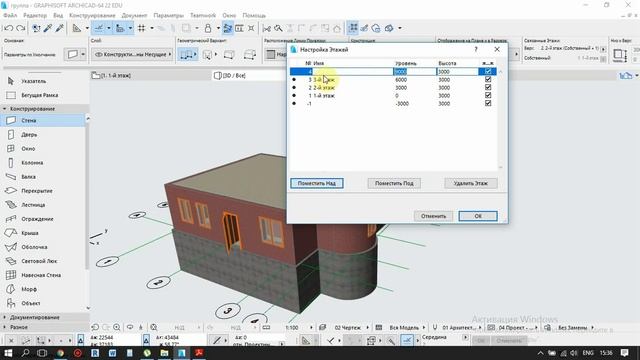Select Бегущая Рамка (Marquee) tool

coord(43,95)
